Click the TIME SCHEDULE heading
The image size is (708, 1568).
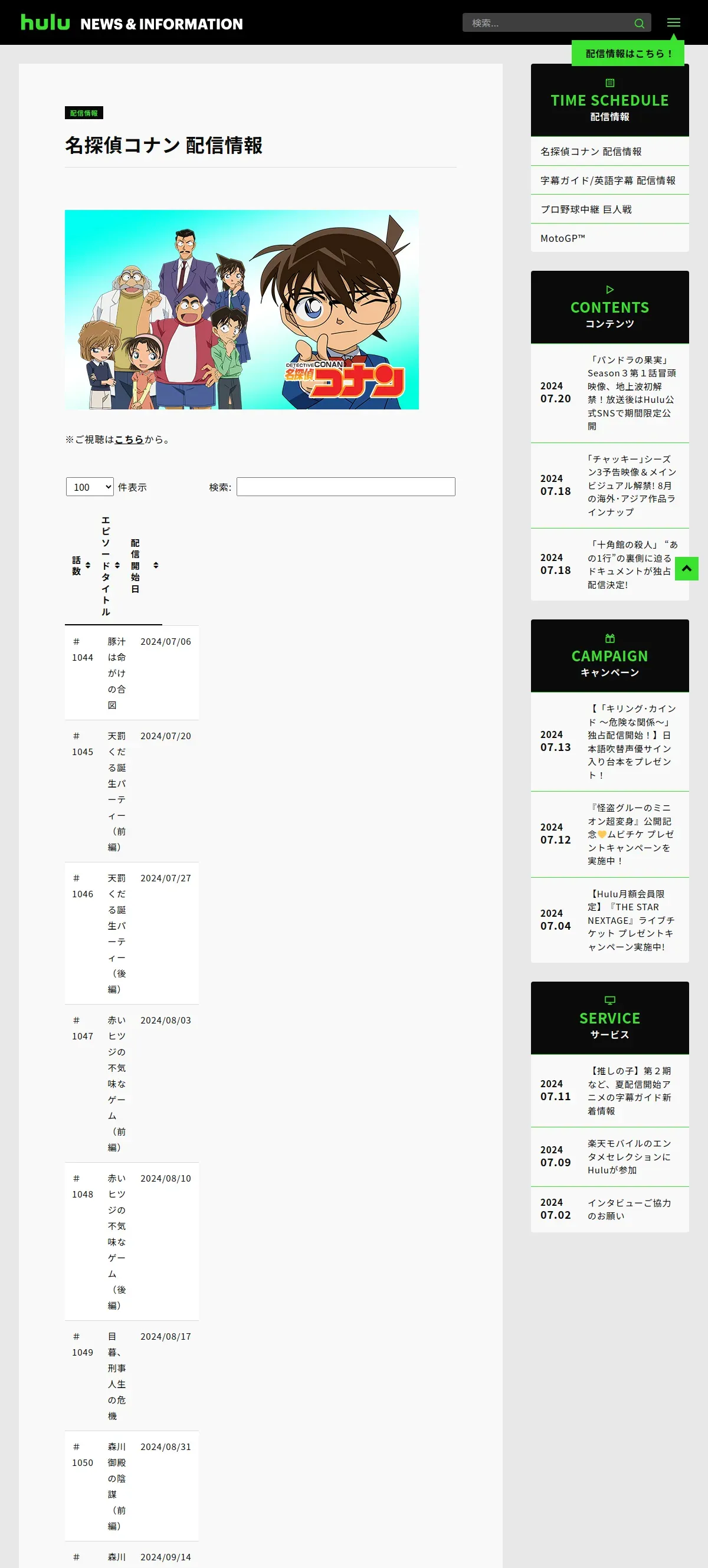(609, 100)
